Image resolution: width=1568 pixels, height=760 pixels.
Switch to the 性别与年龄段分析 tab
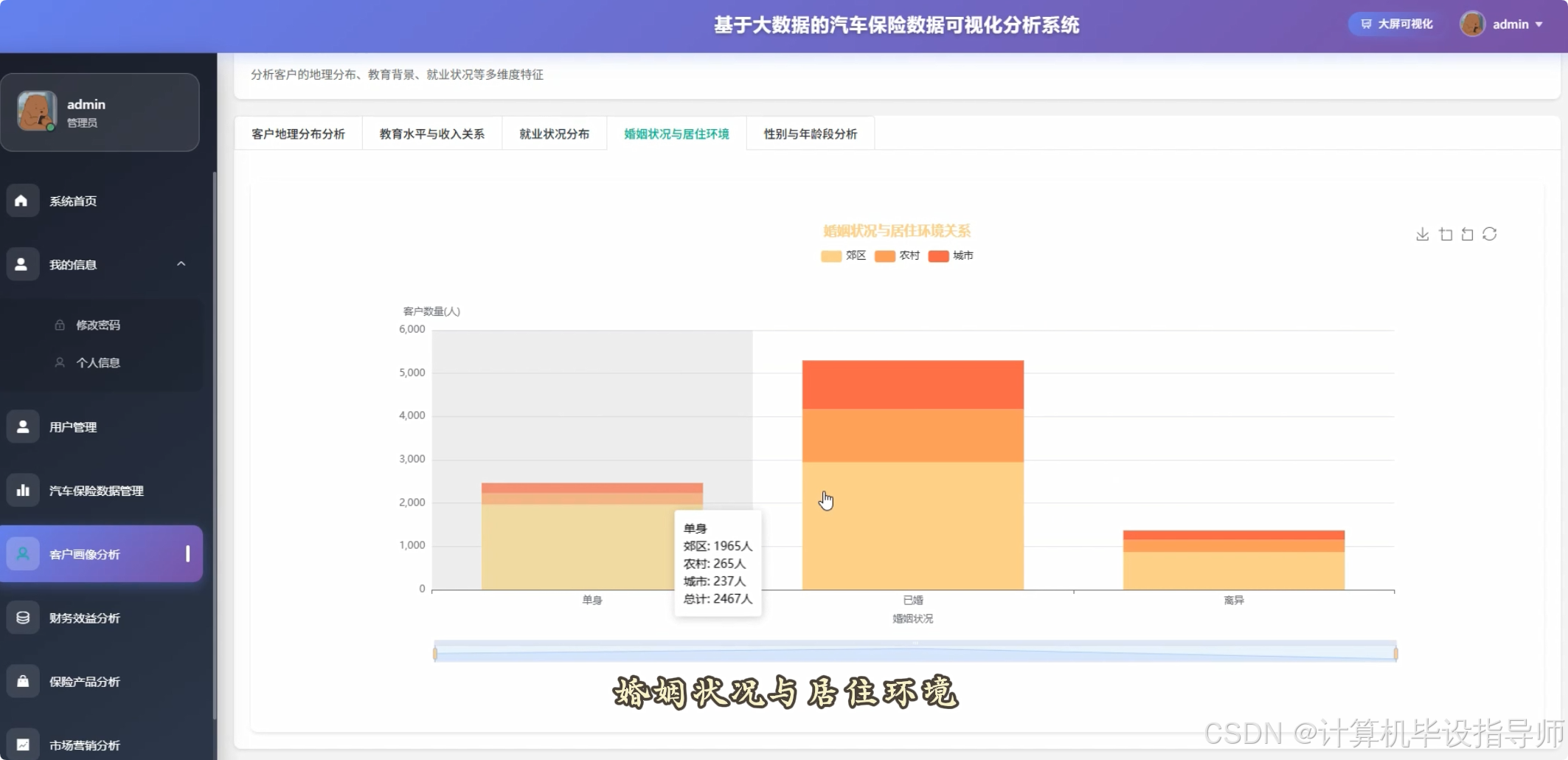pos(809,134)
